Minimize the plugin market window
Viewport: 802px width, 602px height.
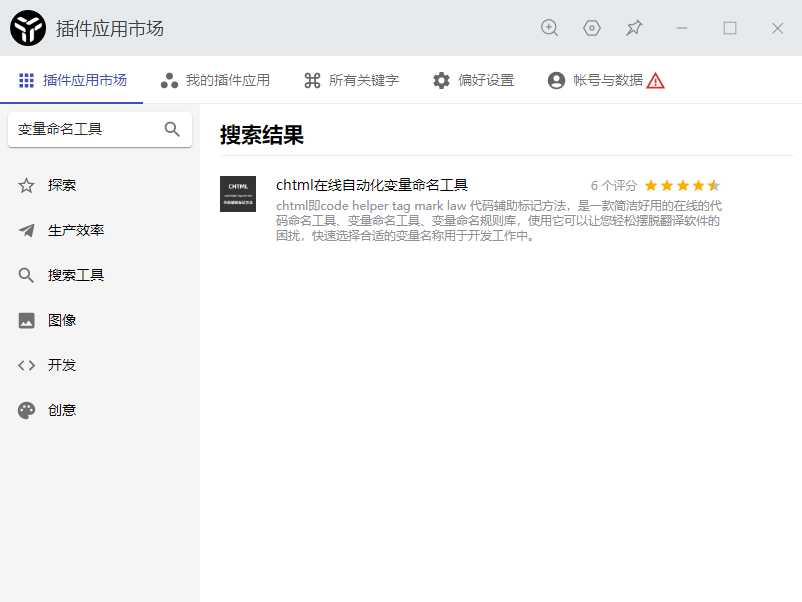coord(682,28)
